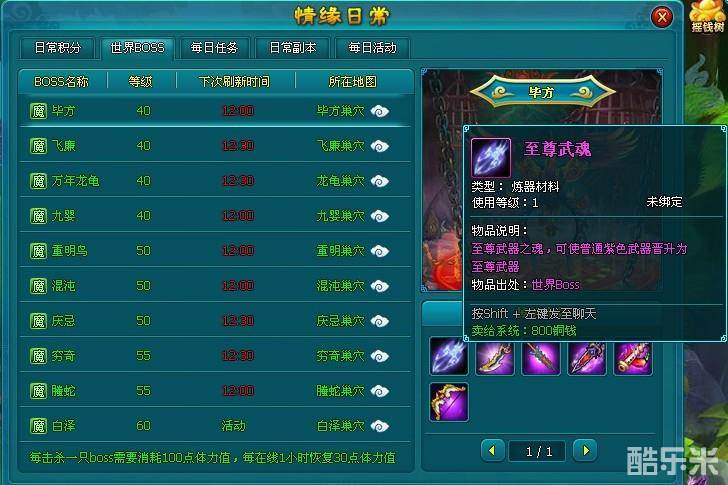View 毕方巢穴 map via eye icon
The width and height of the screenshot is (728, 485).
point(380,111)
